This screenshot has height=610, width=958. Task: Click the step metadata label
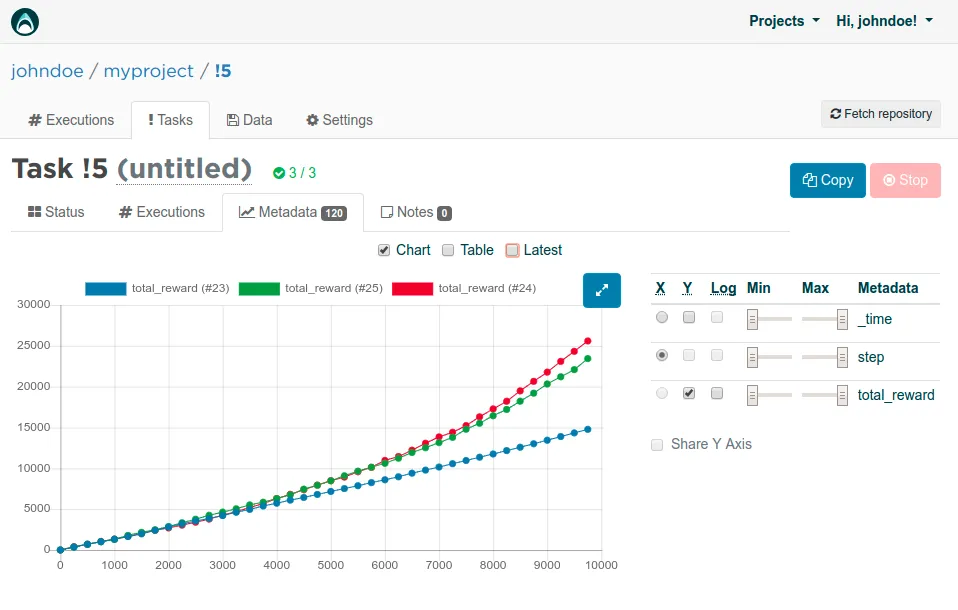(x=871, y=357)
